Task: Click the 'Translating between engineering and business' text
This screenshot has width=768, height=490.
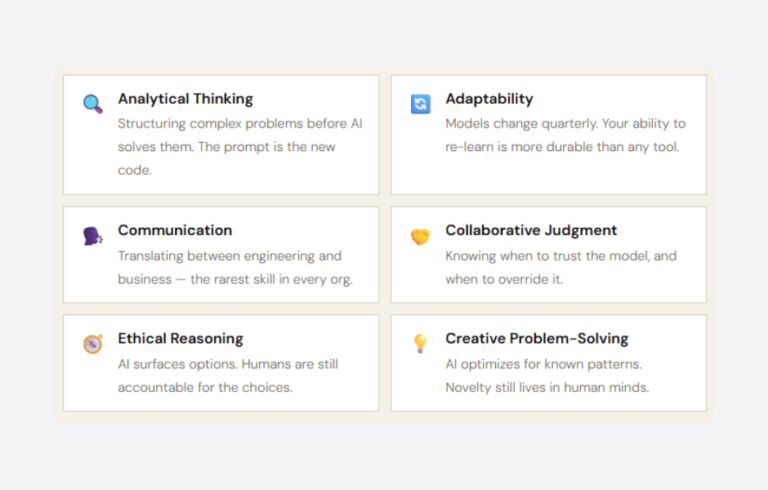Action: pyautogui.click(x=235, y=268)
